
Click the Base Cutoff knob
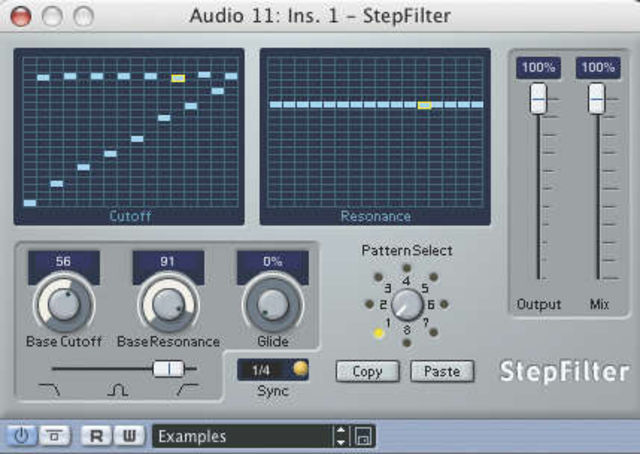[x=64, y=304]
